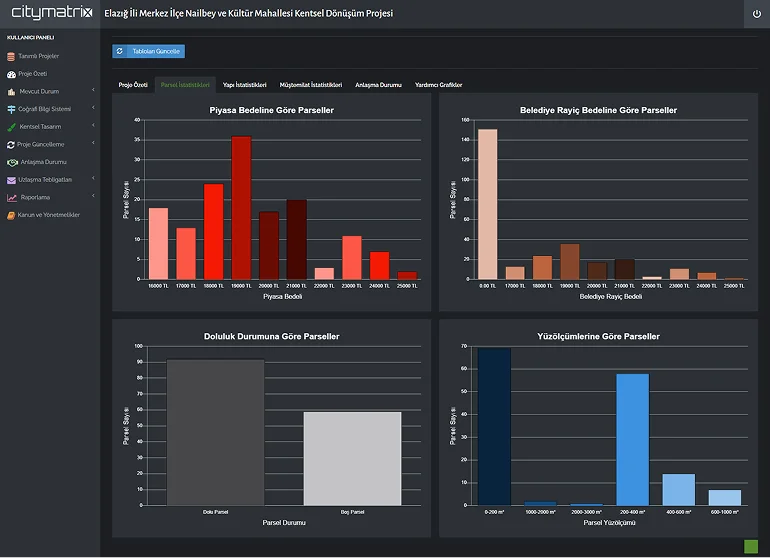
Task: Click the Tabloları Güncelle button
Action: coord(148,51)
